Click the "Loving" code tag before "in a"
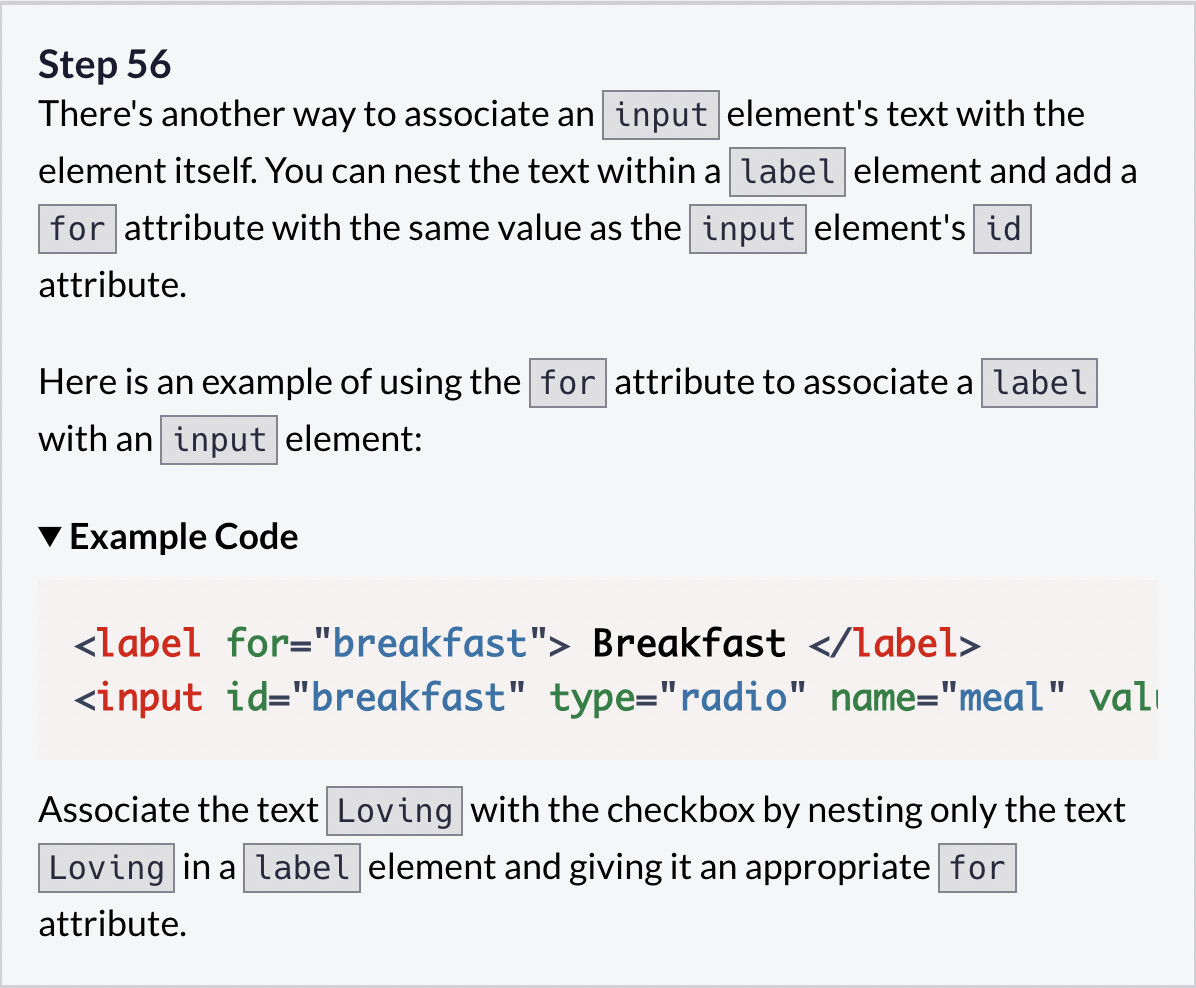 tap(106, 868)
